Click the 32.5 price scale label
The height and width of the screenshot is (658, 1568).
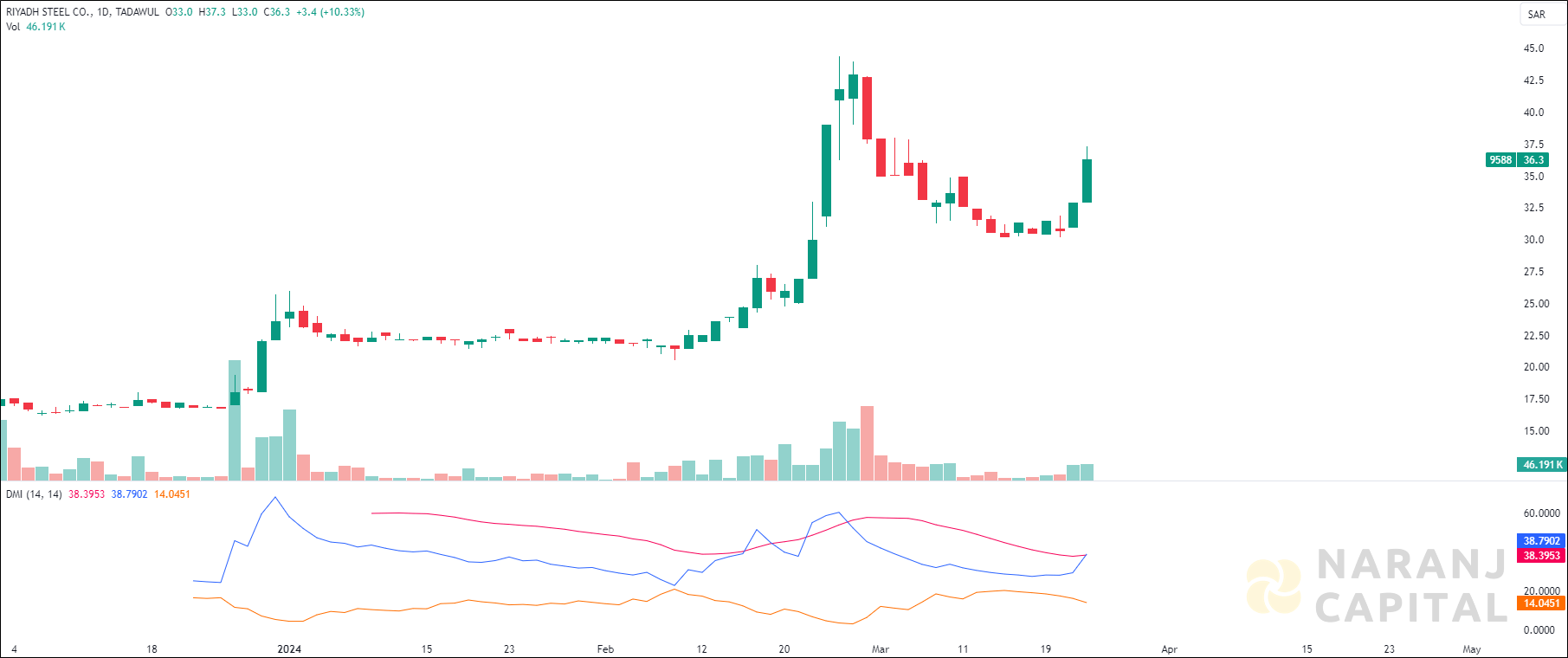click(x=1533, y=208)
